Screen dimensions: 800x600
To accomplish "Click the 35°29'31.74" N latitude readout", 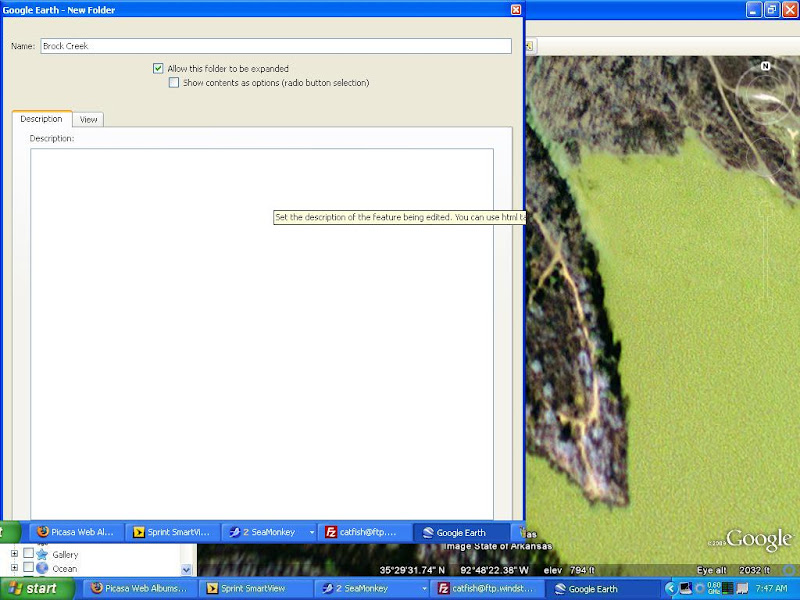I will pyautogui.click(x=412, y=570).
